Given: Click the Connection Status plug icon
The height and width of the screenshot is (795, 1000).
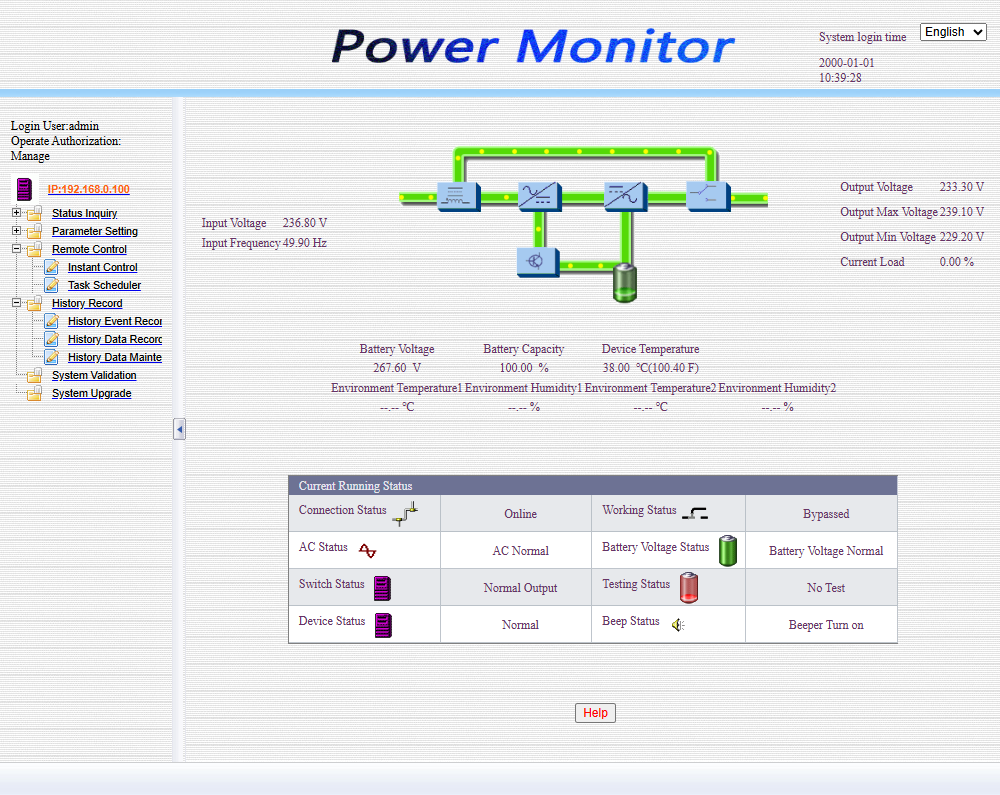Looking at the screenshot, I should coord(405,514).
